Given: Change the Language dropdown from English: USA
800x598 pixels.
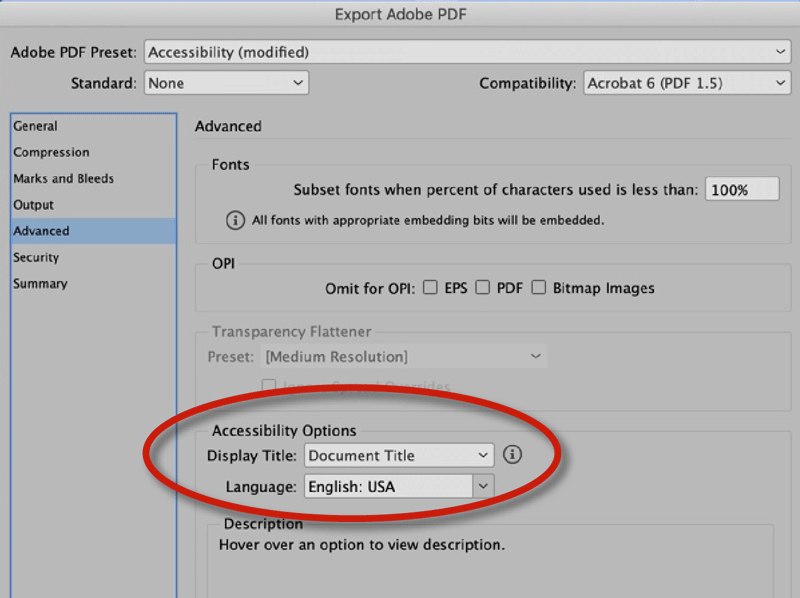Looking at the screenshot, I should point(399,487).
